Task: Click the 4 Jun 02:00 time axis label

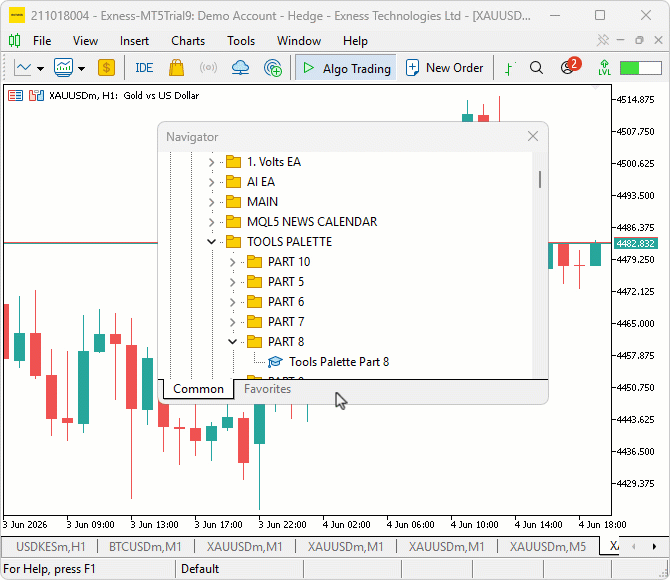Action: [x=346, y=524]
